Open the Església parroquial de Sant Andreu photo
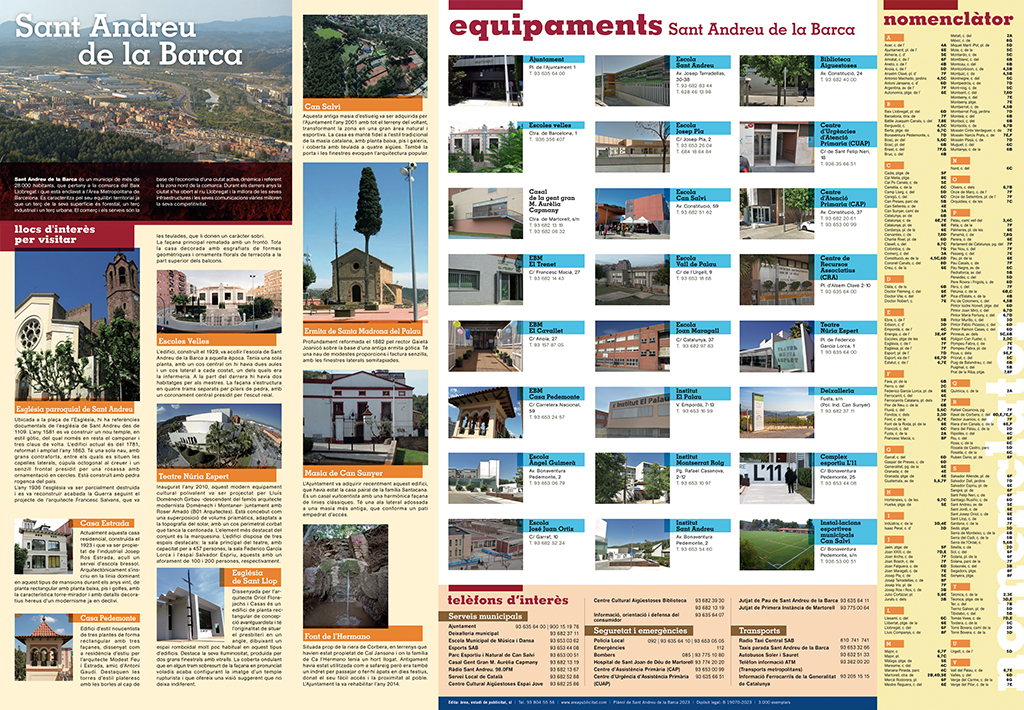The image size is (1024, 710). (x=77, y=325)
